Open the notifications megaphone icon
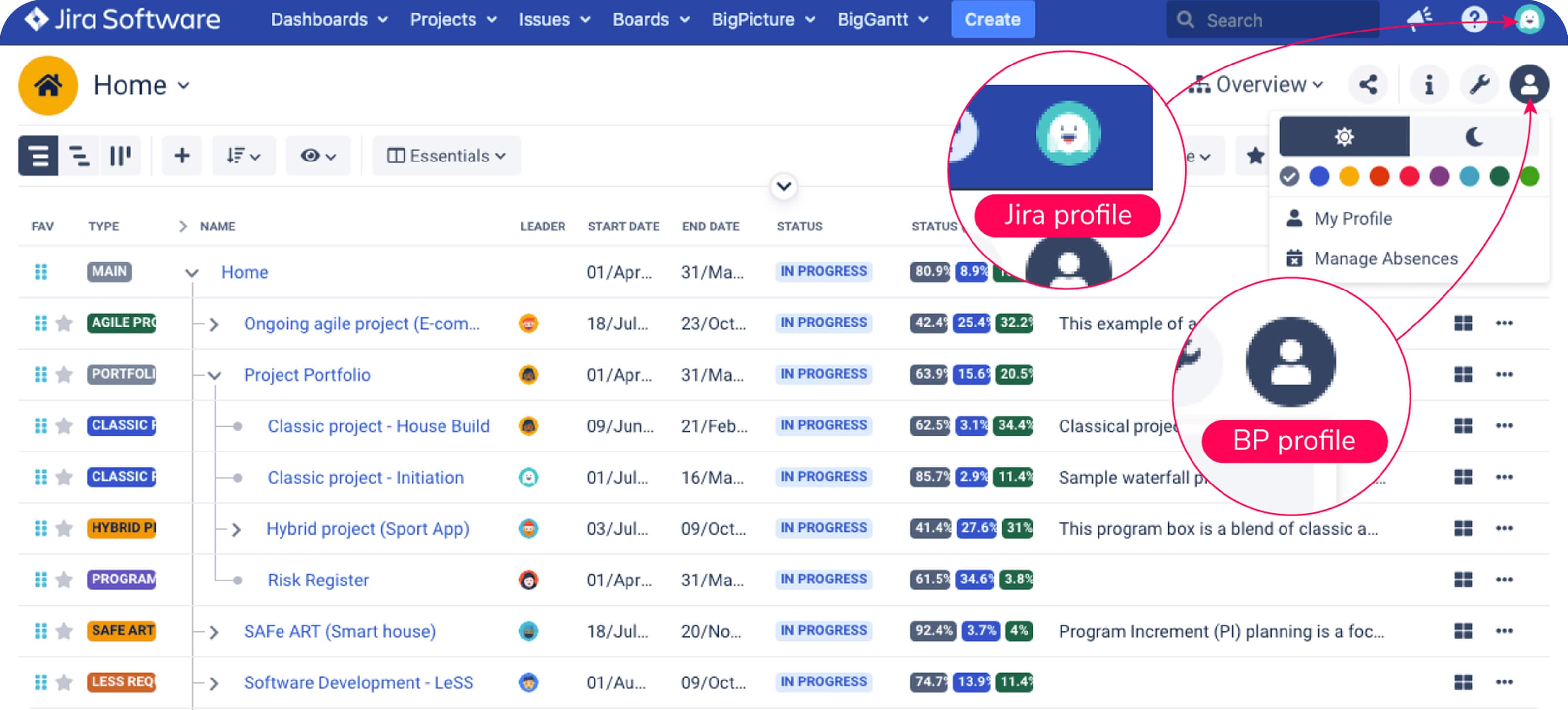 pos(1419,20)
